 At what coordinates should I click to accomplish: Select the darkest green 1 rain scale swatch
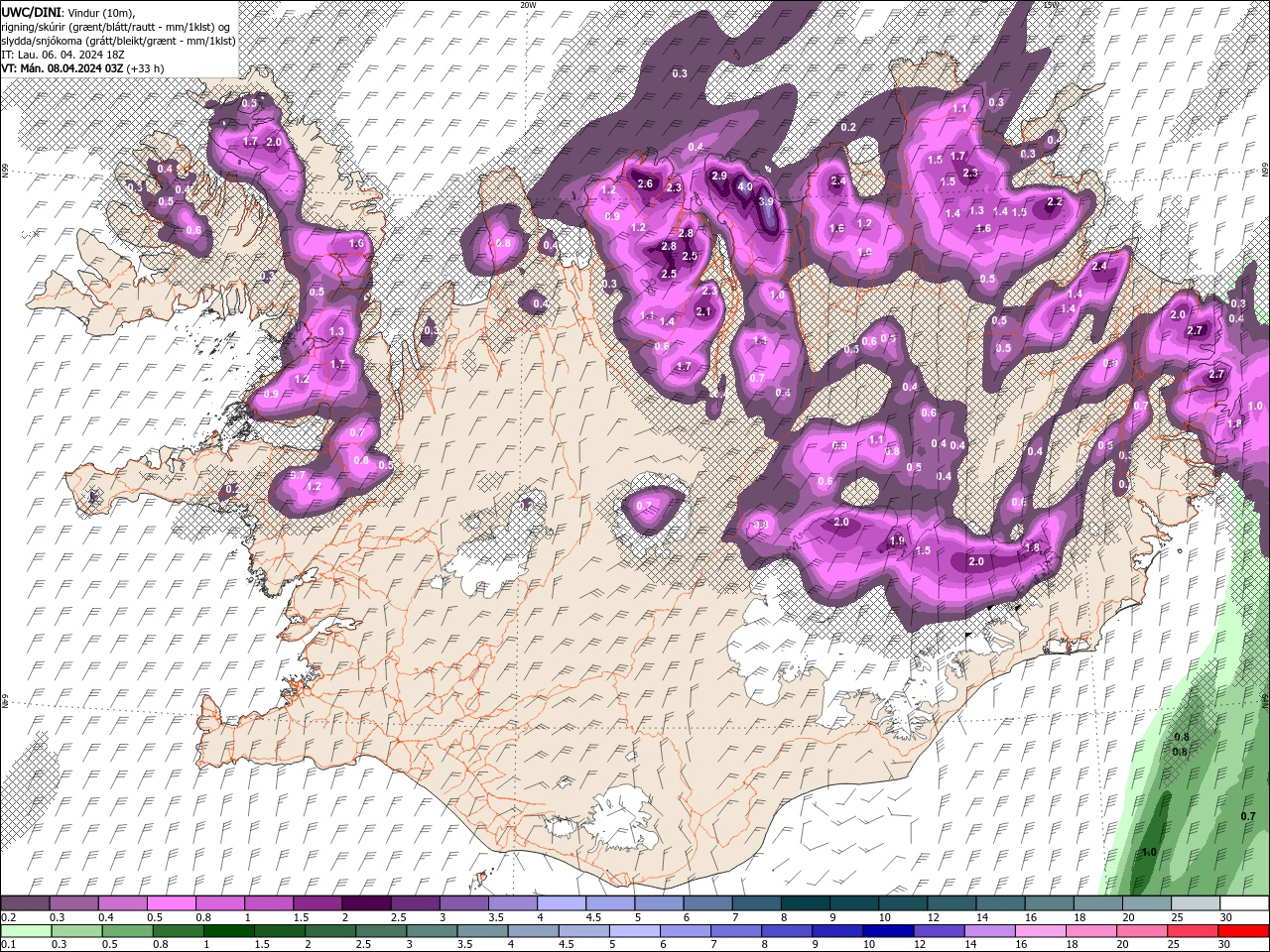(228, 931)
